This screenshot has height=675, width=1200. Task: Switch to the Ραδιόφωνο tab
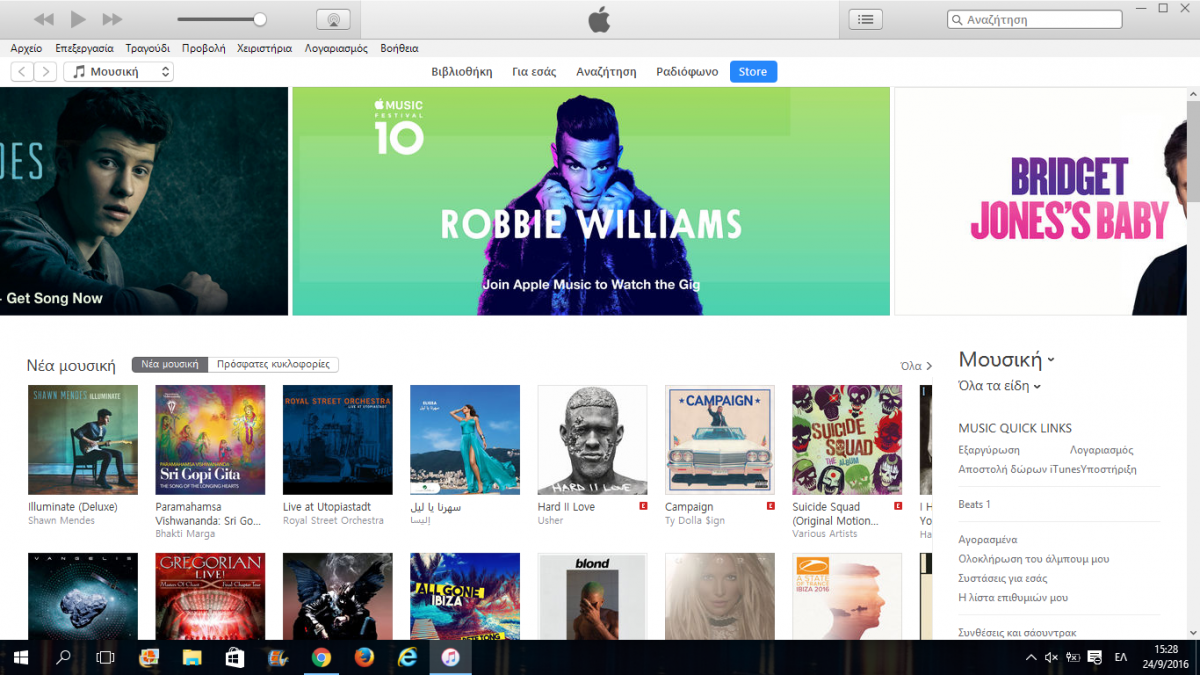tap(687, 72)
